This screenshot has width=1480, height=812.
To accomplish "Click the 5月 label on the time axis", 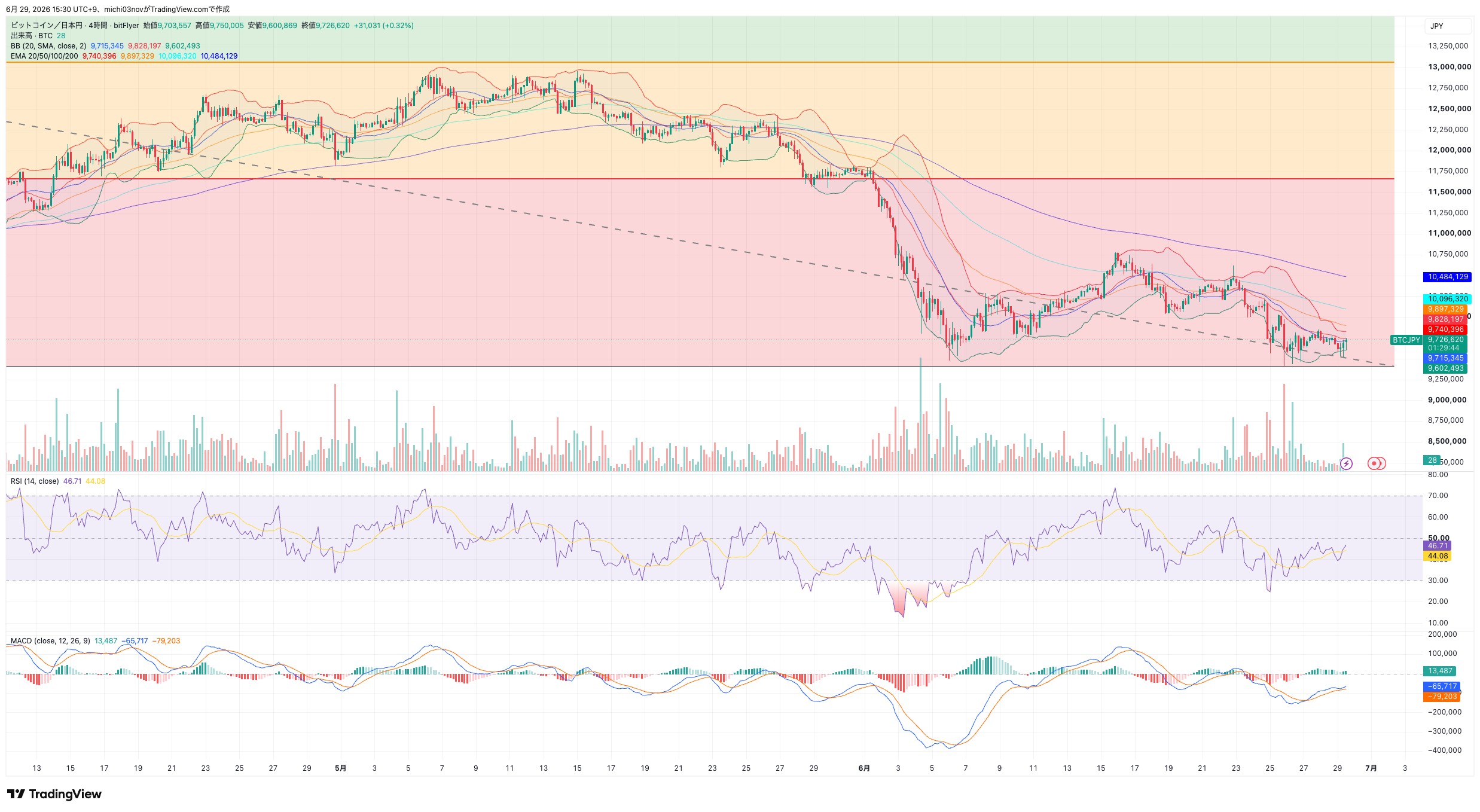I will point(340,768).
